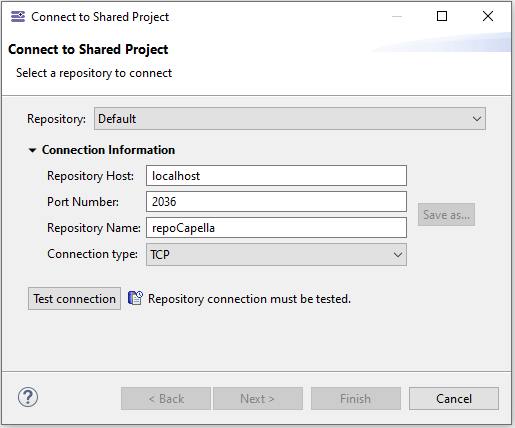Click the < Back button
The height and width of the screenshot is (428, 515).
point(166,399)
